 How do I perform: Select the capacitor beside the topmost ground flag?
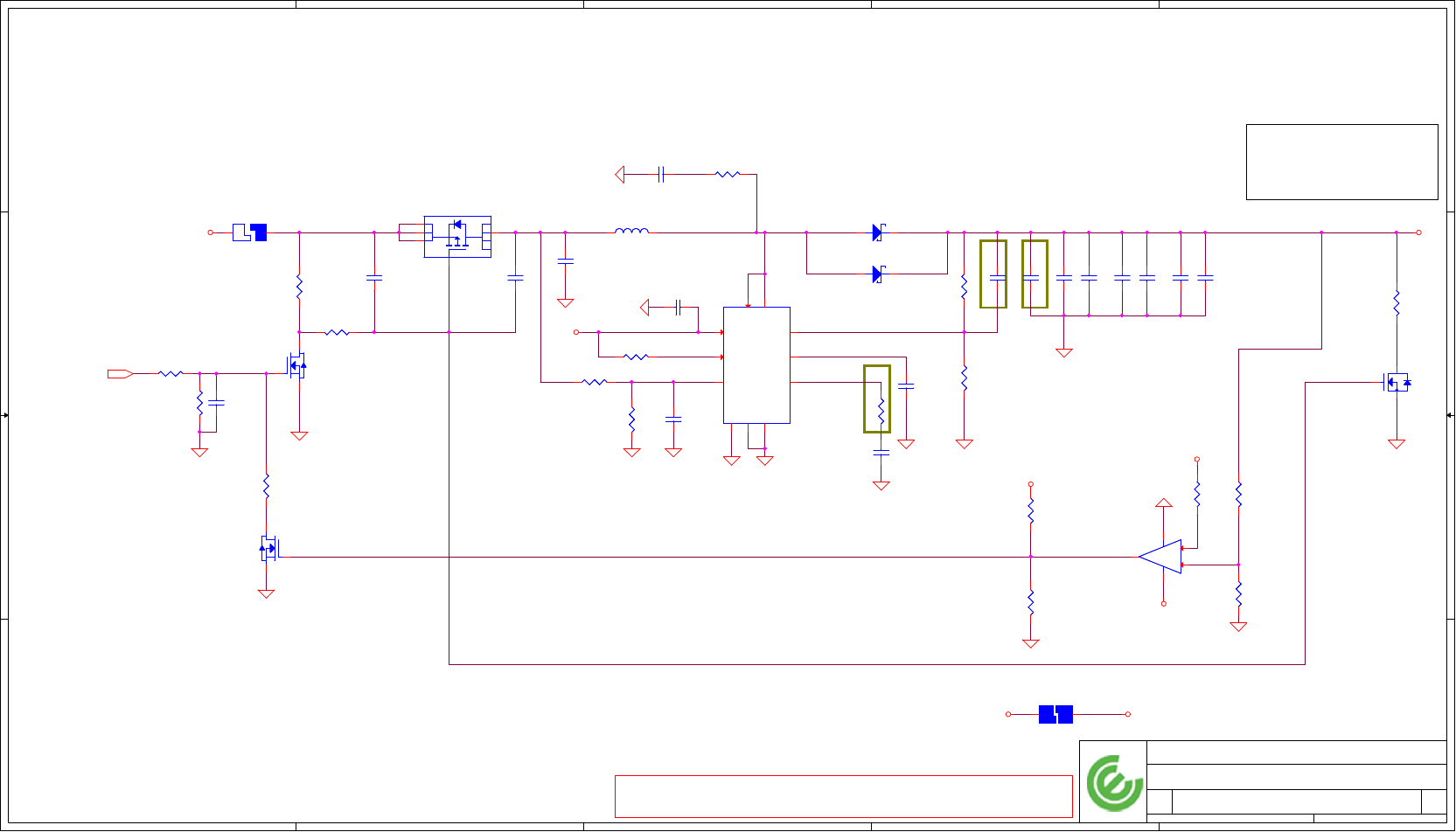click(662, 175)
